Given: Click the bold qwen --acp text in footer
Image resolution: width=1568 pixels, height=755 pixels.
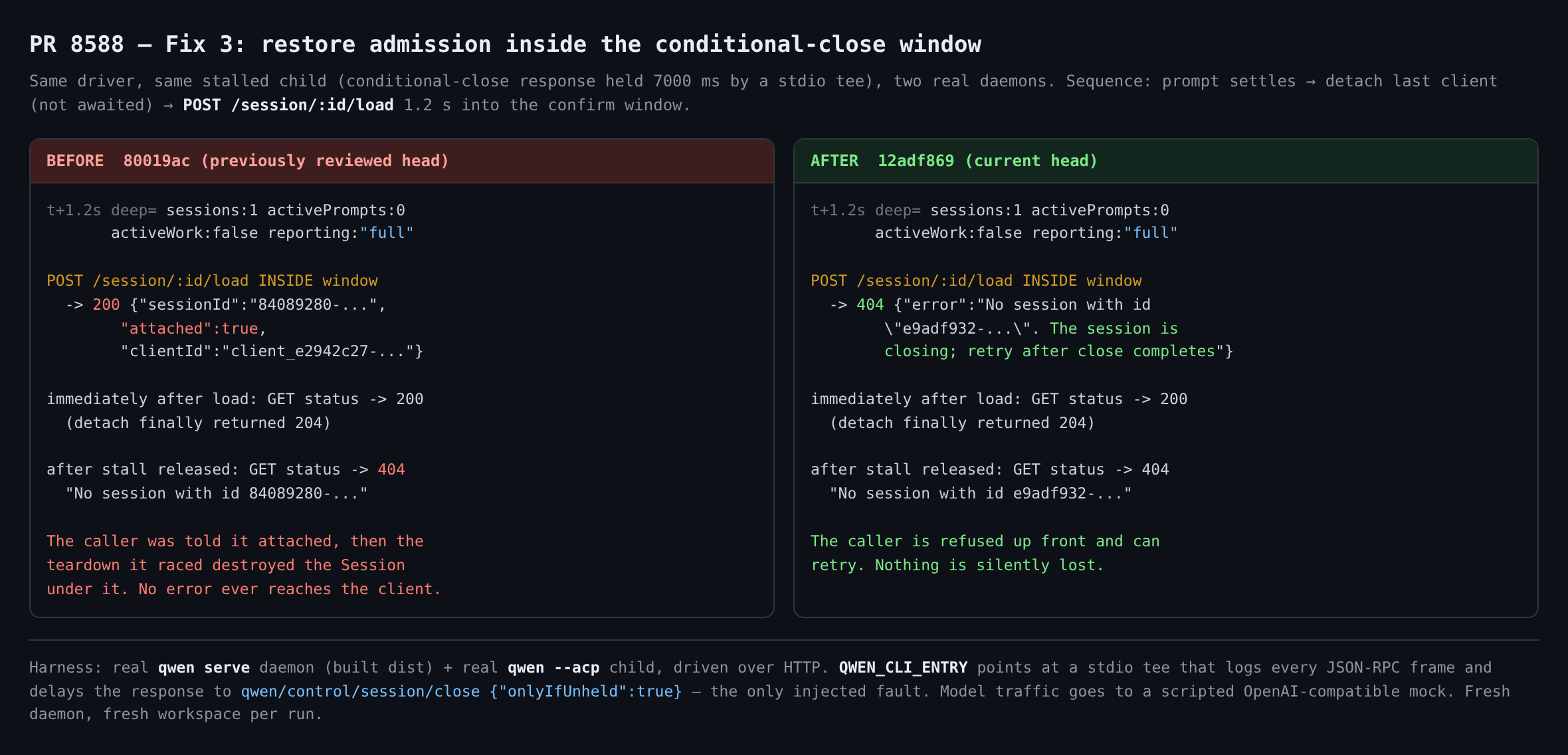Looking at the screenshot, I should [x=553, y=667].
